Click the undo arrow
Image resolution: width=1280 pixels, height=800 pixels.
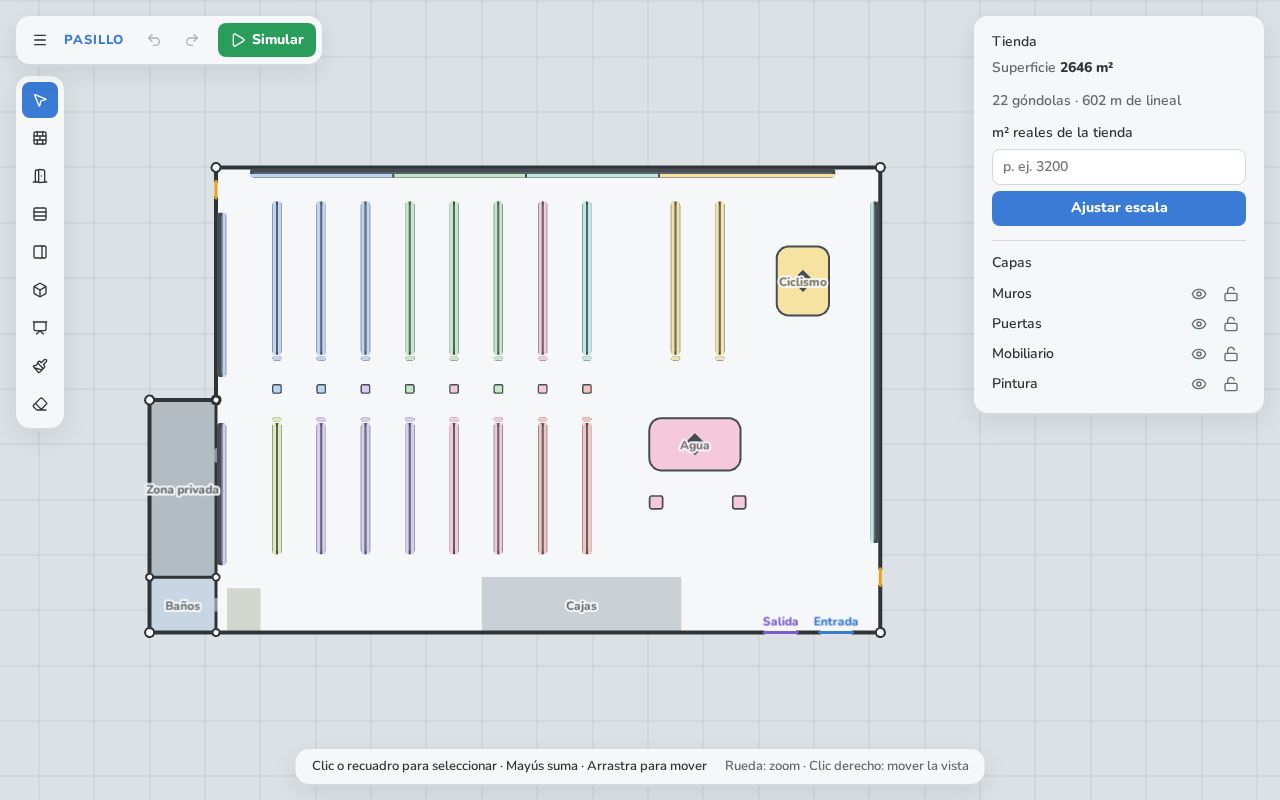(x=154, y=40)
